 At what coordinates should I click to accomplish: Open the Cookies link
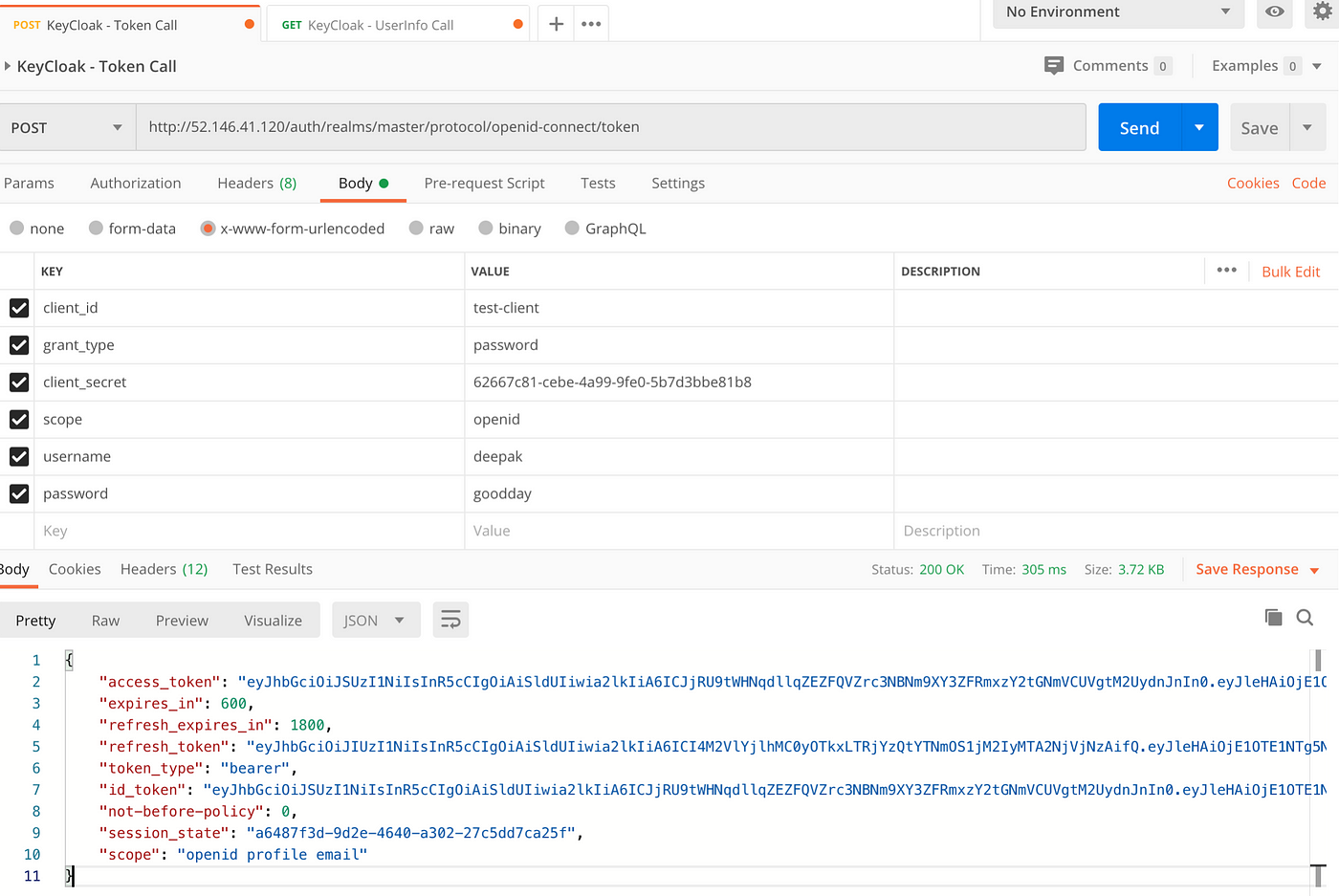(1253, 183)
